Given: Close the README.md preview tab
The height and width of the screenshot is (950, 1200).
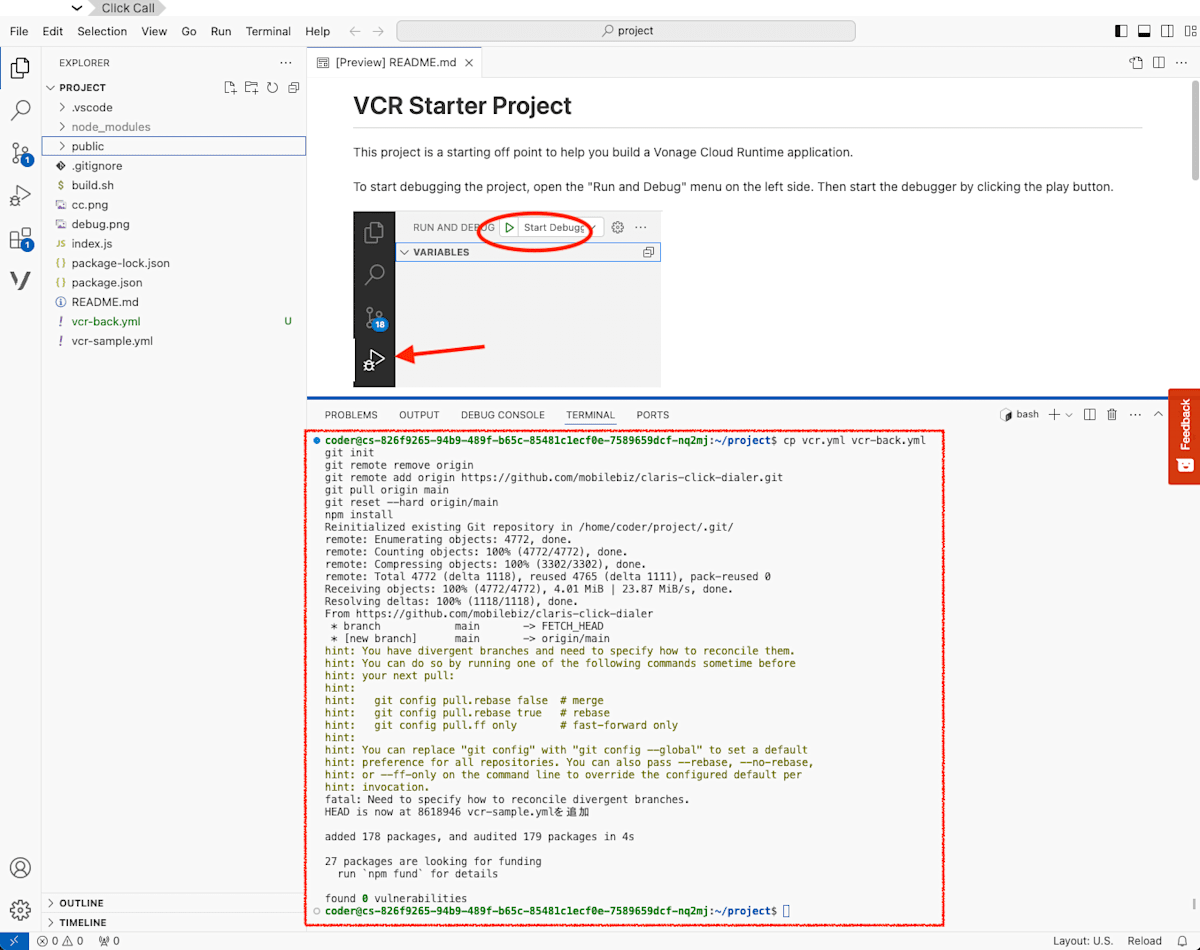Looking at the screenshot, I should 468,62.
